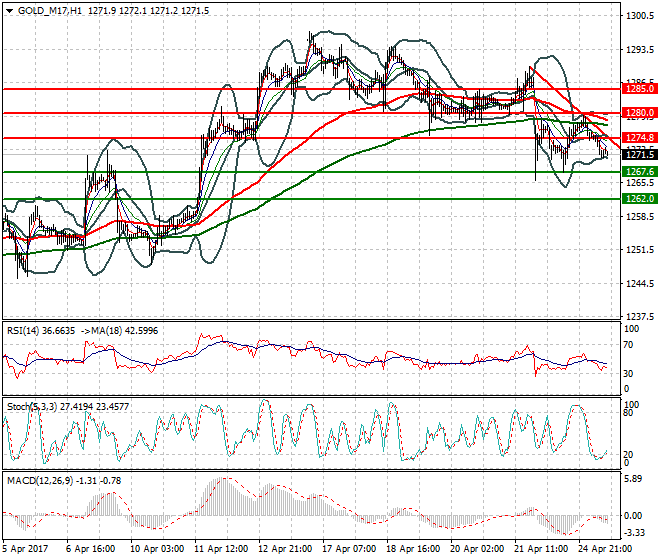Select the red 1280.0 price level label

(x=639, y=113)
